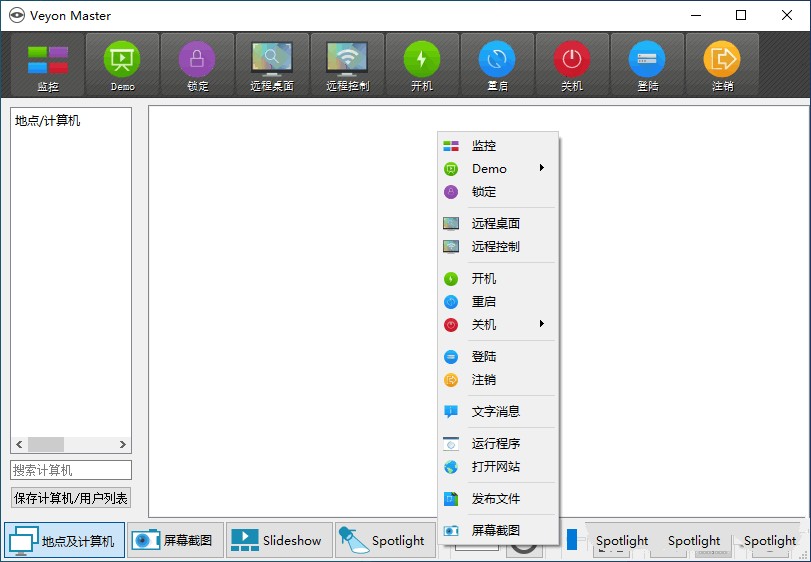Click the 保存计算机/用户列表 button
Viewport: 811px width, 562px height.
click(x=71, y=498)
